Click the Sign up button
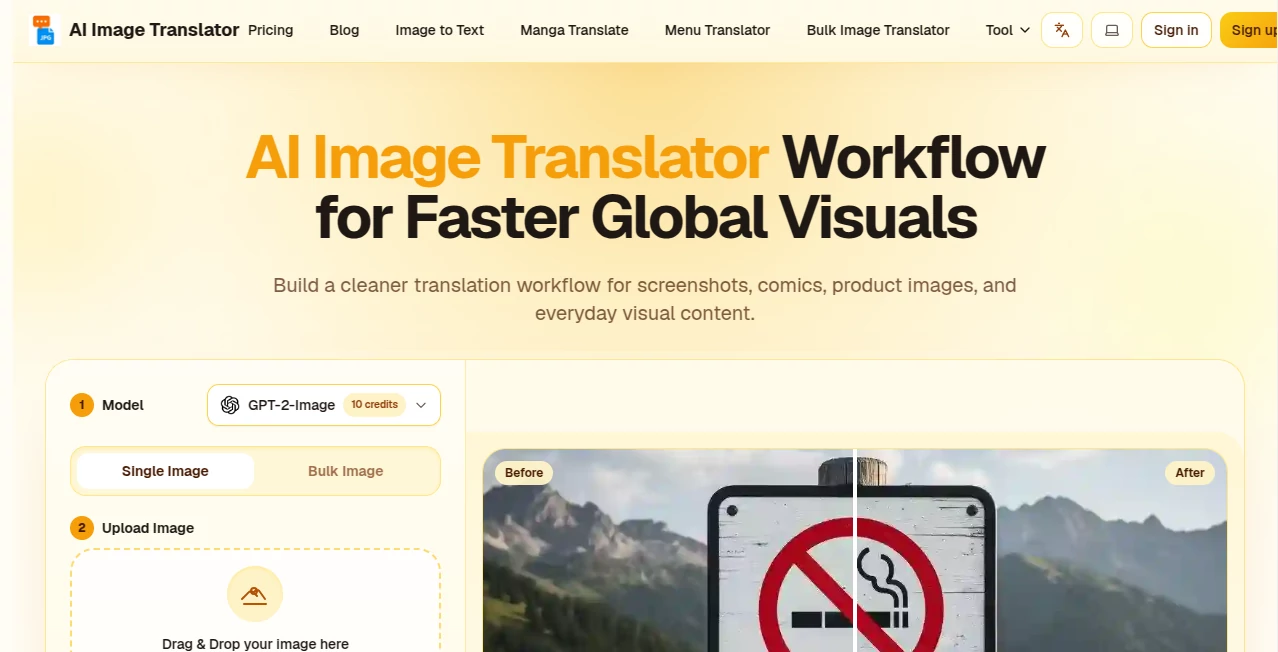 coord(1249,30)
